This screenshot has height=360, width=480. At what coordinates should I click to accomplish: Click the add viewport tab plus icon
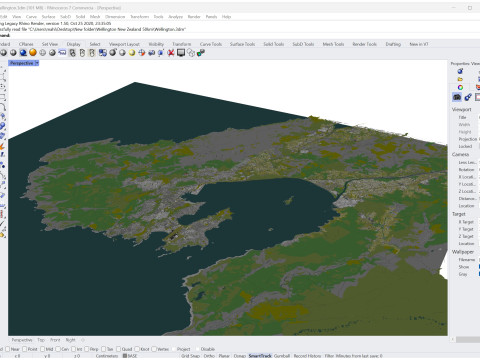[x=83, y=340]
